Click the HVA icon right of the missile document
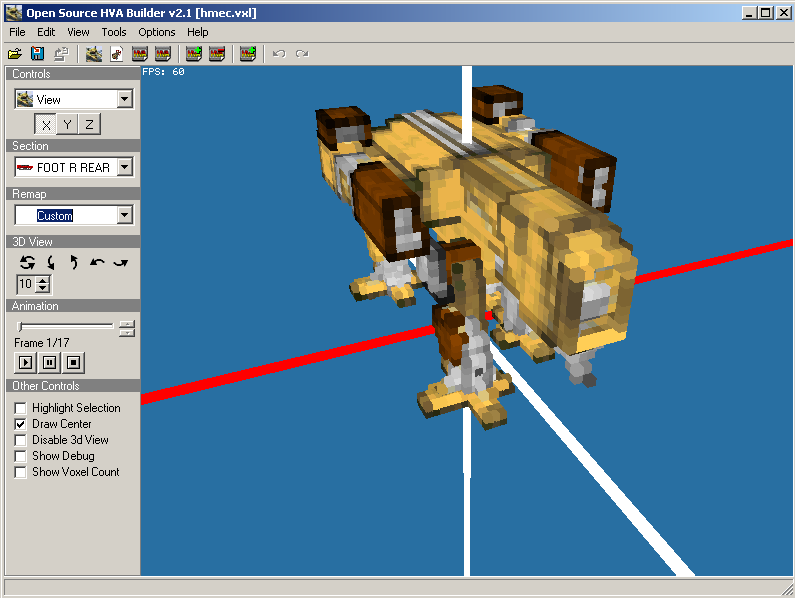The width and height of the screenshot is (795, 598). 139,53
